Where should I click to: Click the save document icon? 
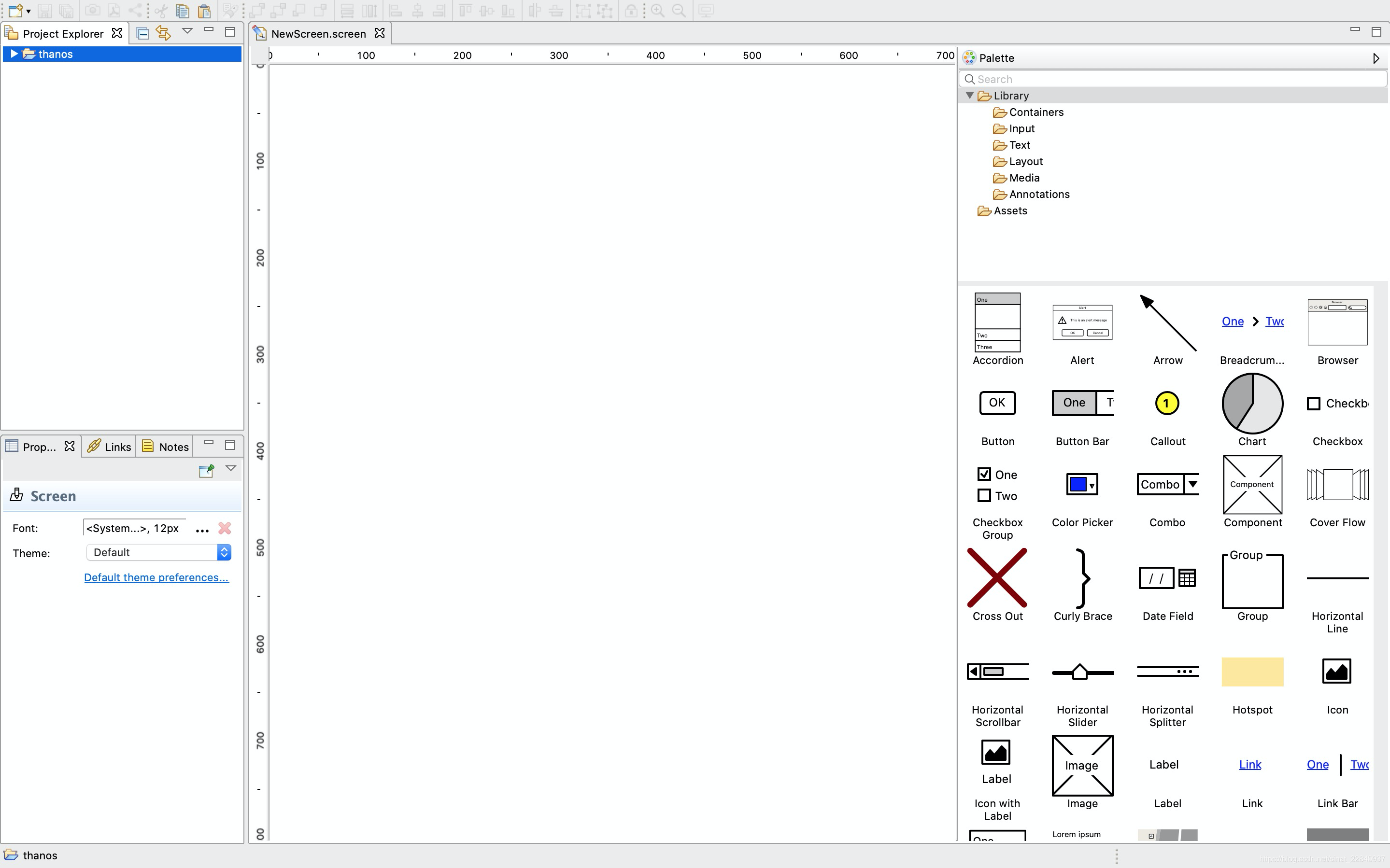point(45,10)
